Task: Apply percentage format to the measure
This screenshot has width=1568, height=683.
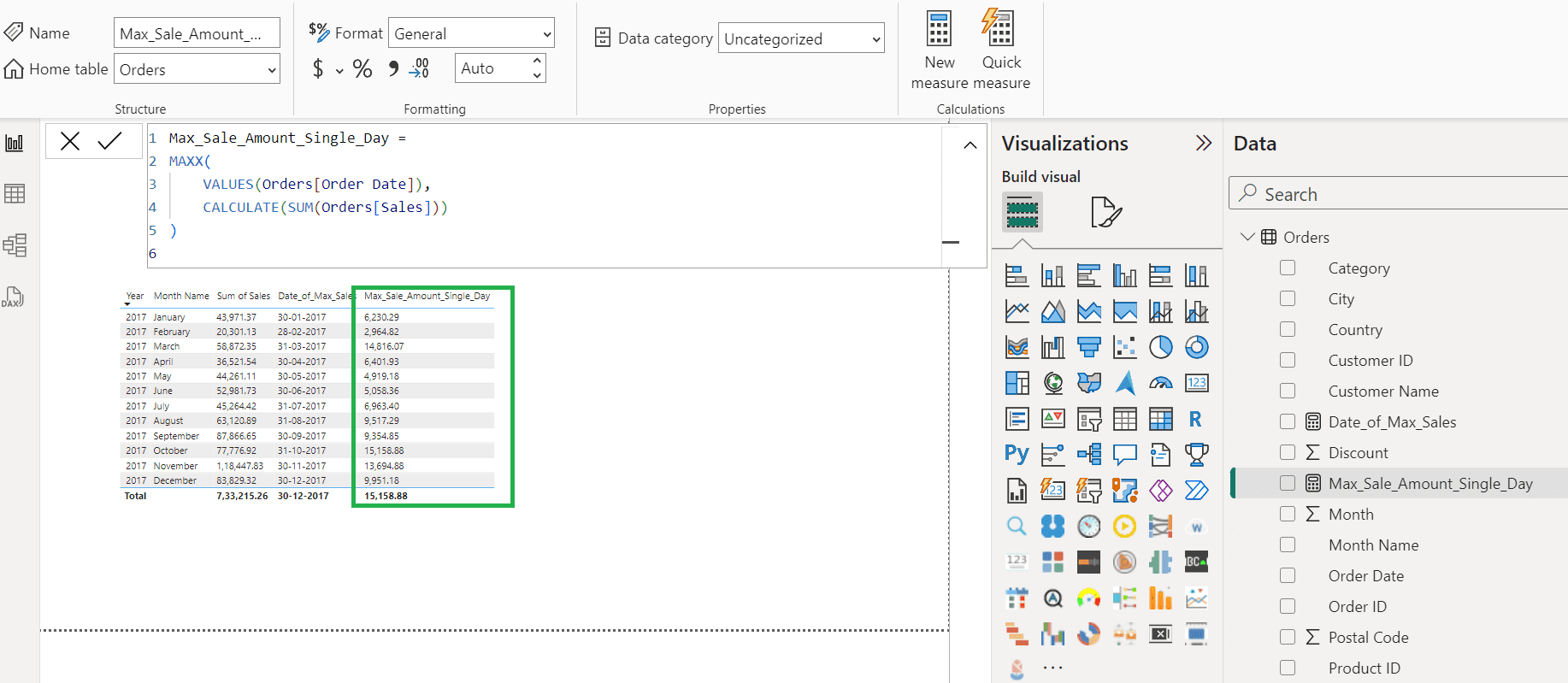Action: point(363,69)
